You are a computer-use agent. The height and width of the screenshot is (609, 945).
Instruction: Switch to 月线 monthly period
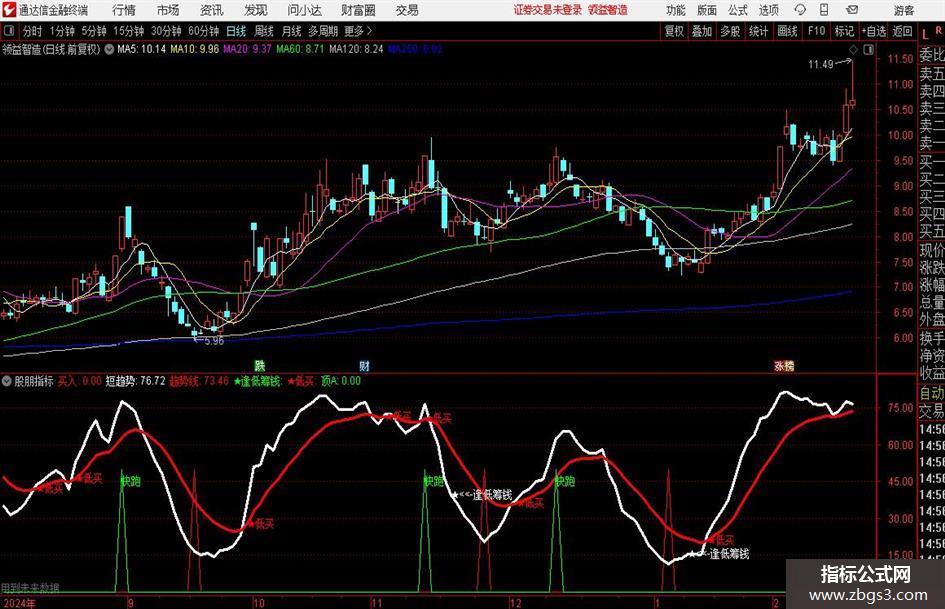point(291,31)
